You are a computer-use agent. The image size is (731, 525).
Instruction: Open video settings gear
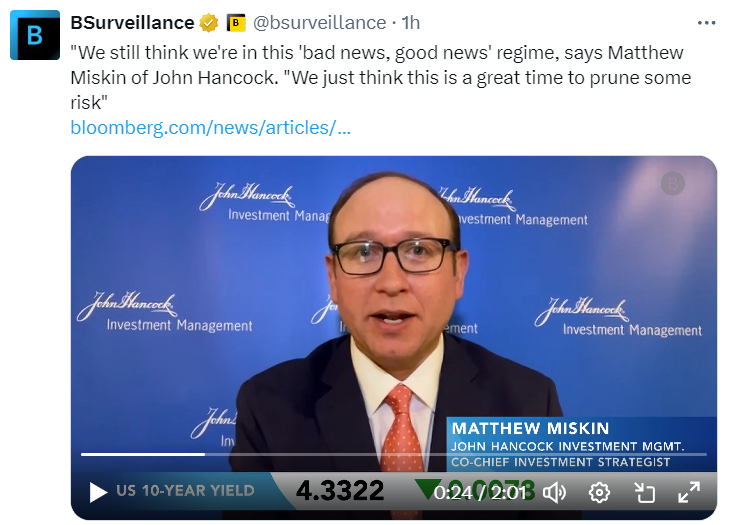[600, 492]
